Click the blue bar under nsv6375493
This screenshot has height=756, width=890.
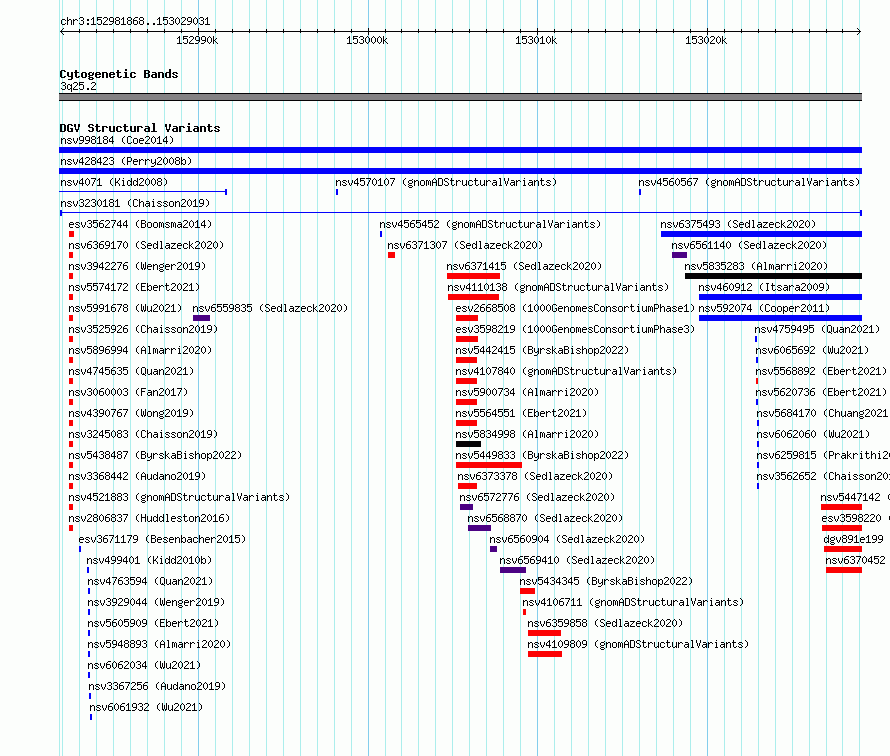click(x=762, y=234)
